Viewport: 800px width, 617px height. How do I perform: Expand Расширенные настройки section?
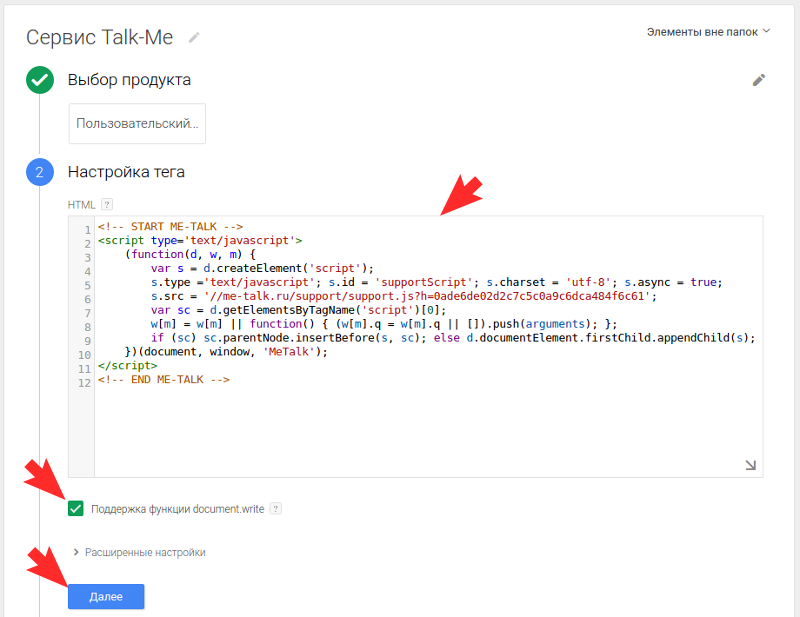click(139, 552)
